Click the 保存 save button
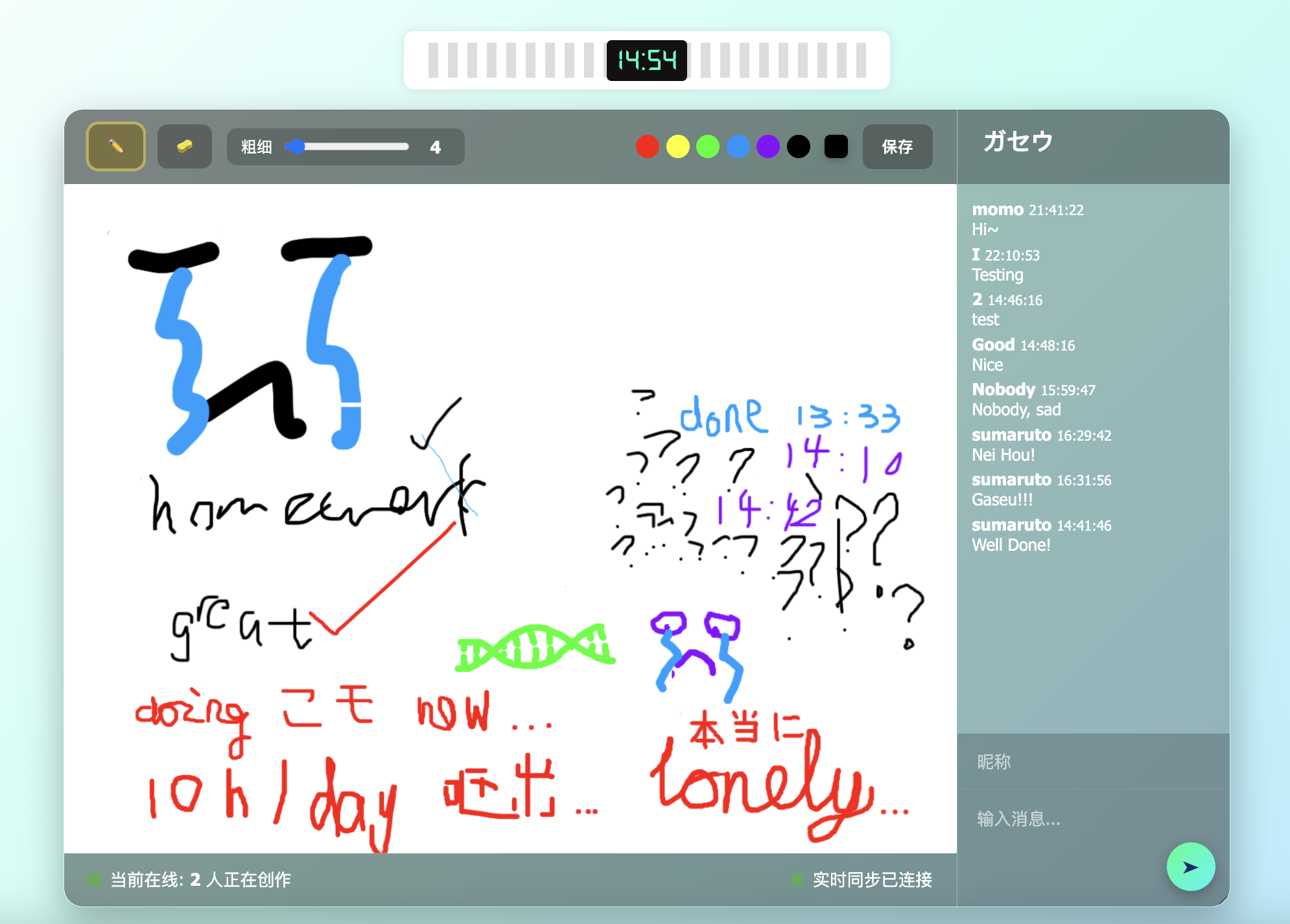1290x924 pixels. tap(897, 147)
